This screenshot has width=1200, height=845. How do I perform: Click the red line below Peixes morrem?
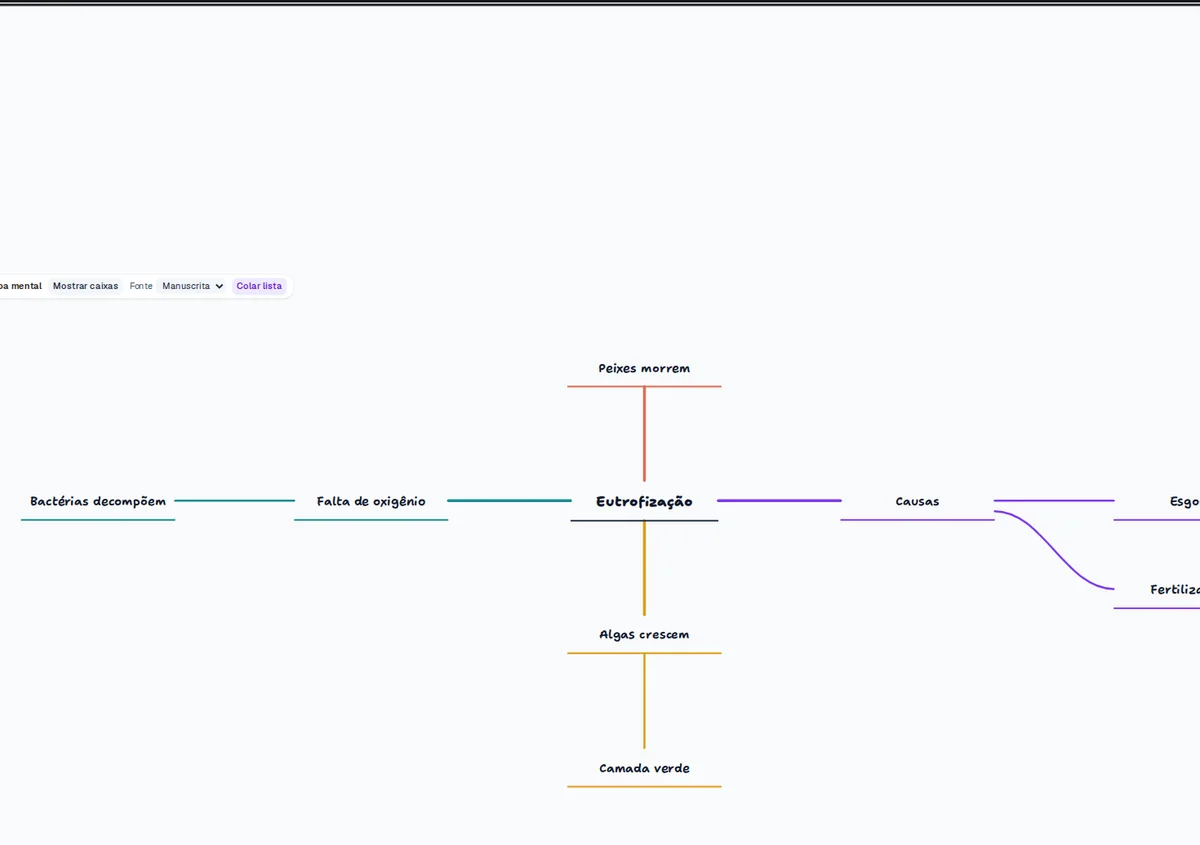pos(644,434)
